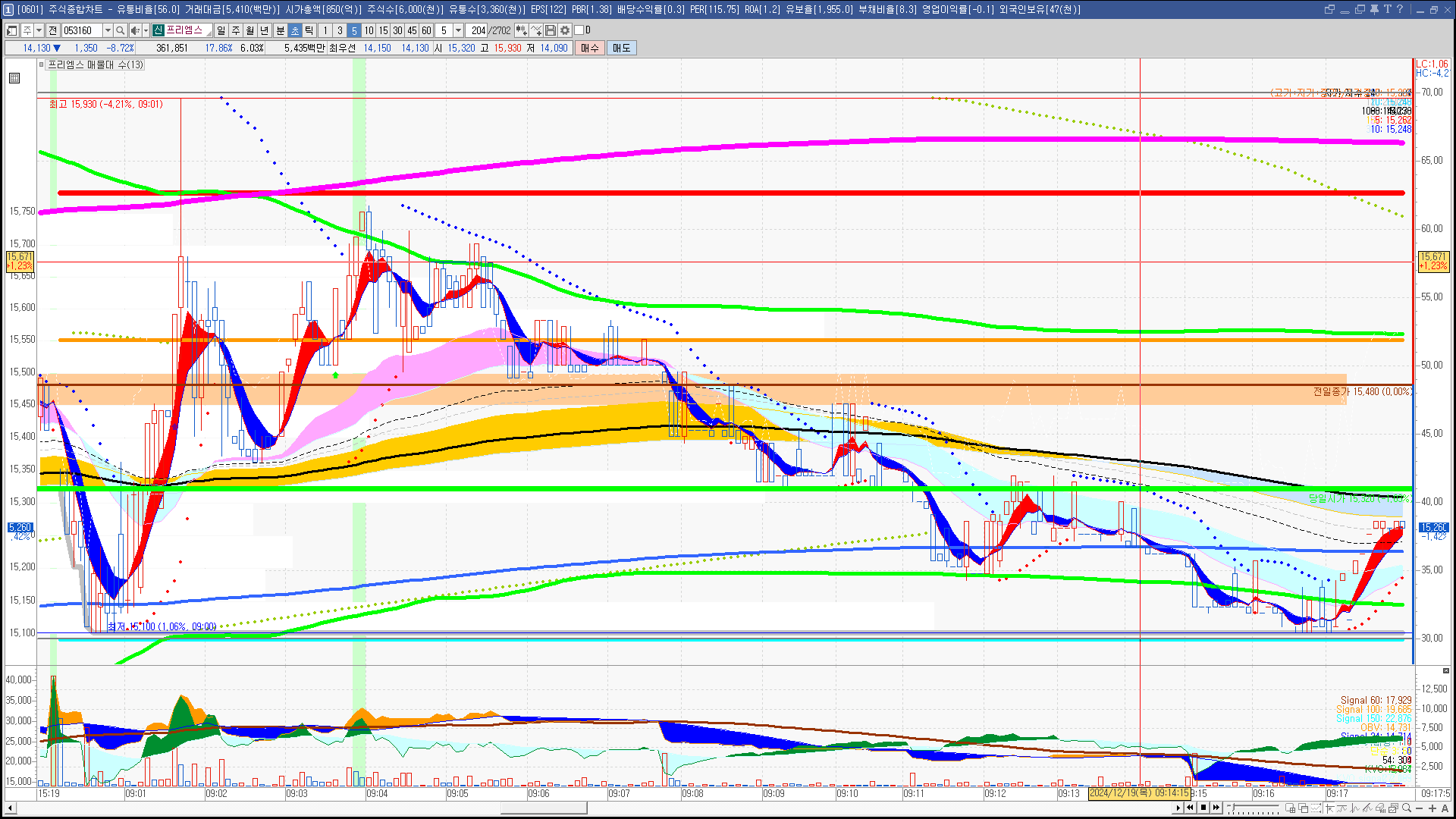
Task: Click the zoom magnifier icon in bottom toolbar
Action: [x=1407, y=808]
